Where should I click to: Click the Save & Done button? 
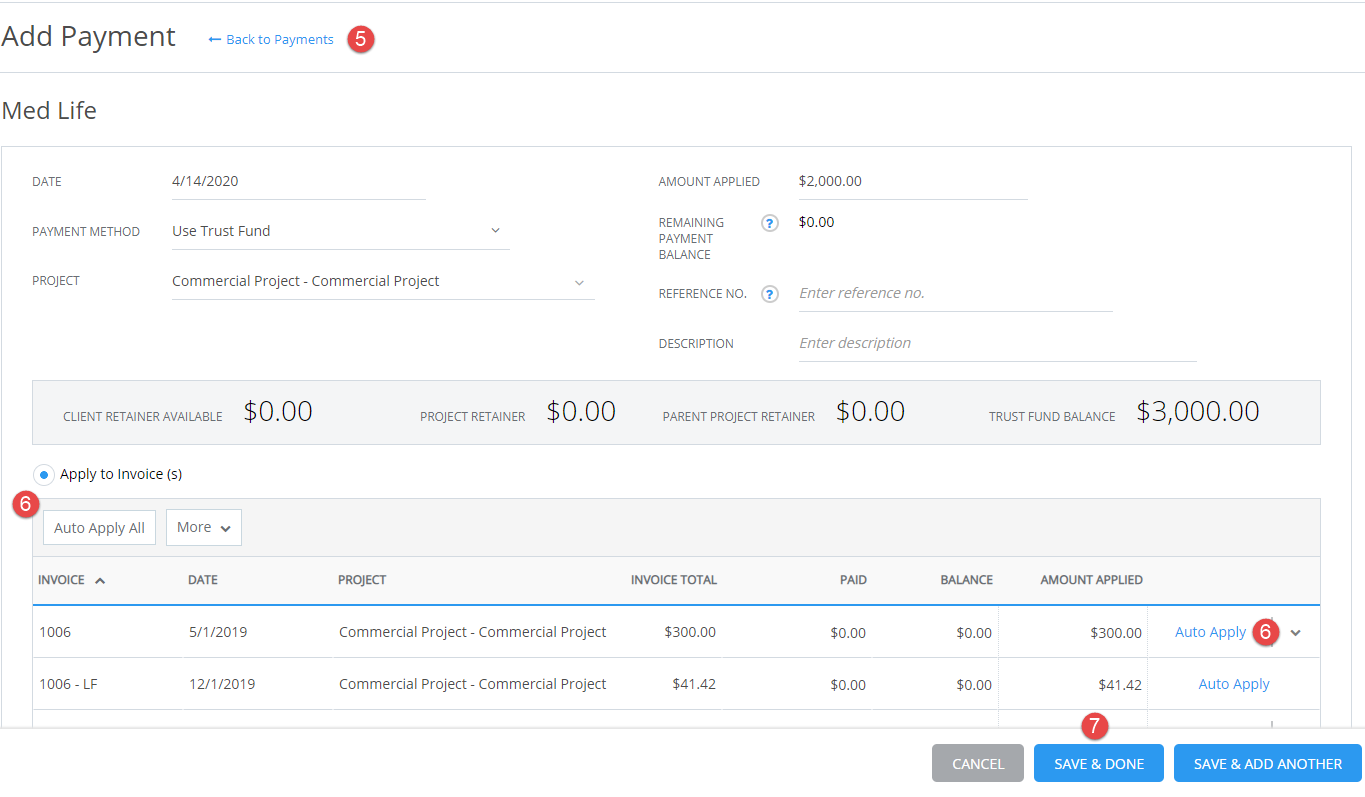[1098, 762]
